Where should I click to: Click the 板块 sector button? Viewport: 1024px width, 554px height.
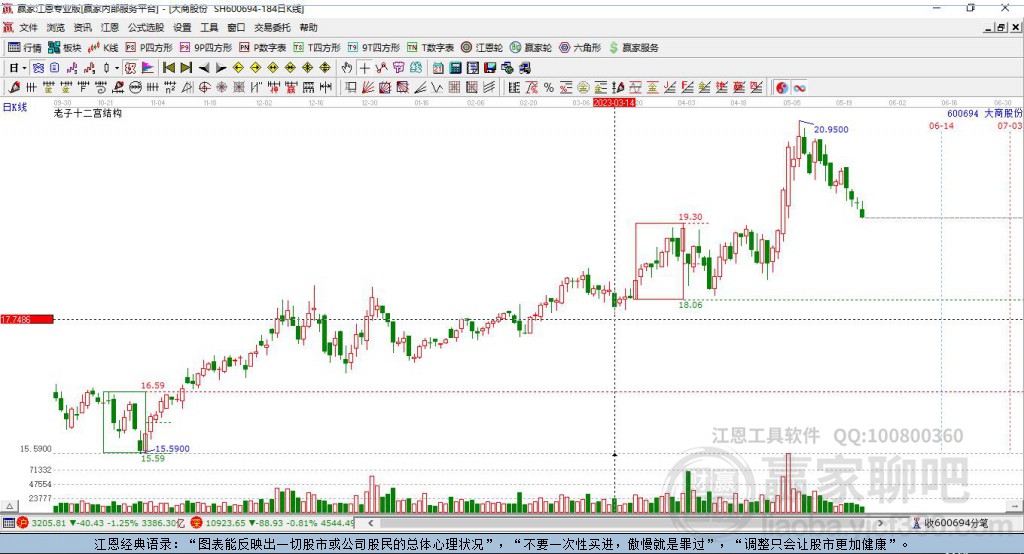coord(65,48)
